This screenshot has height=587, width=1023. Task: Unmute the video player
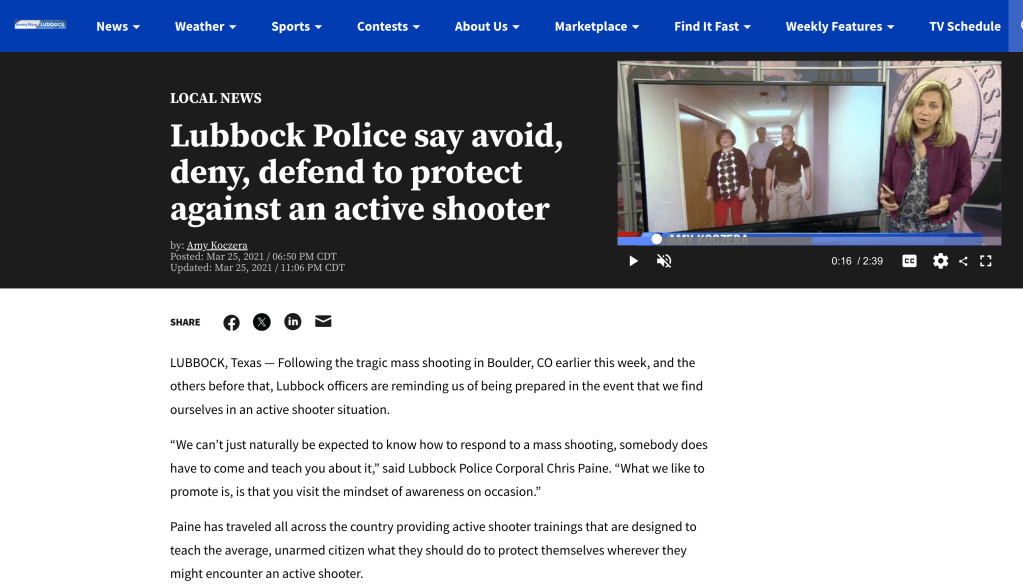pos(664,261)
